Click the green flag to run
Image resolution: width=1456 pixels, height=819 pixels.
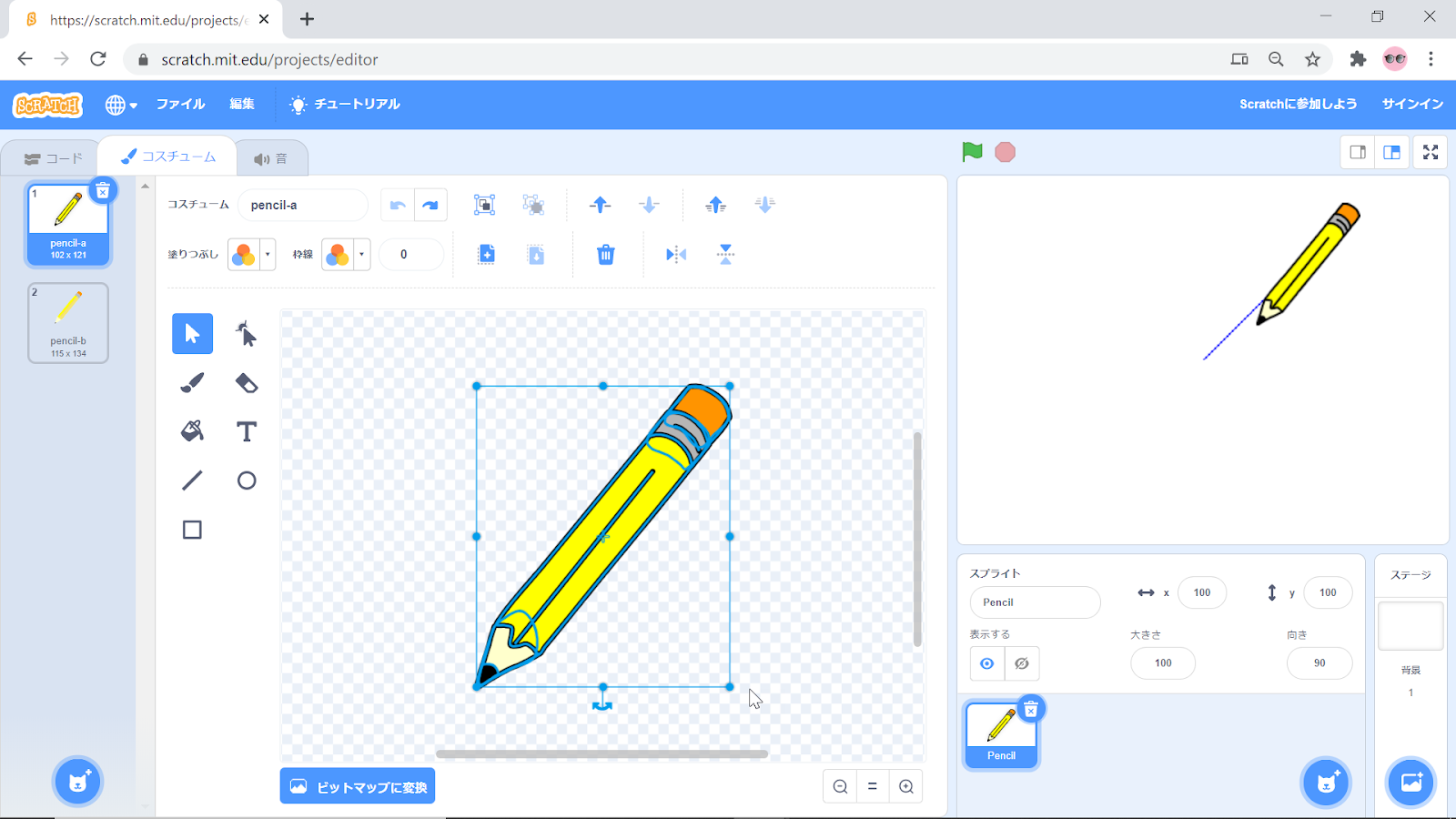point(972,152)
